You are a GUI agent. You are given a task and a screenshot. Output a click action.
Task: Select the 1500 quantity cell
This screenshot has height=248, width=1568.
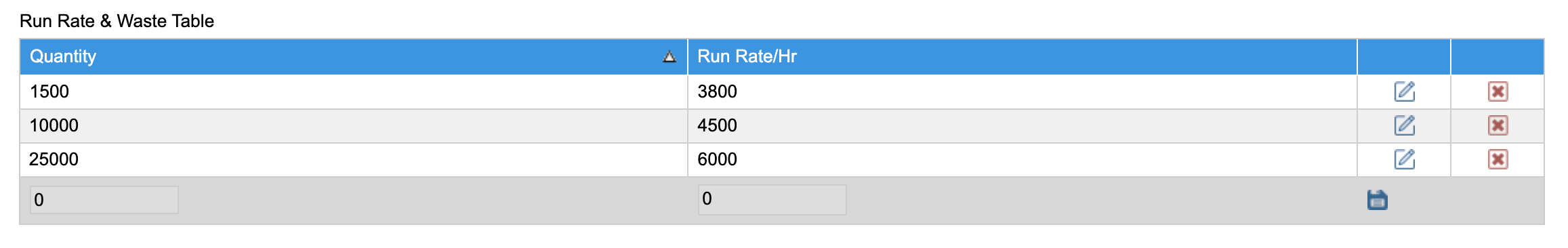pyautogui.click(x=354, y=91)
